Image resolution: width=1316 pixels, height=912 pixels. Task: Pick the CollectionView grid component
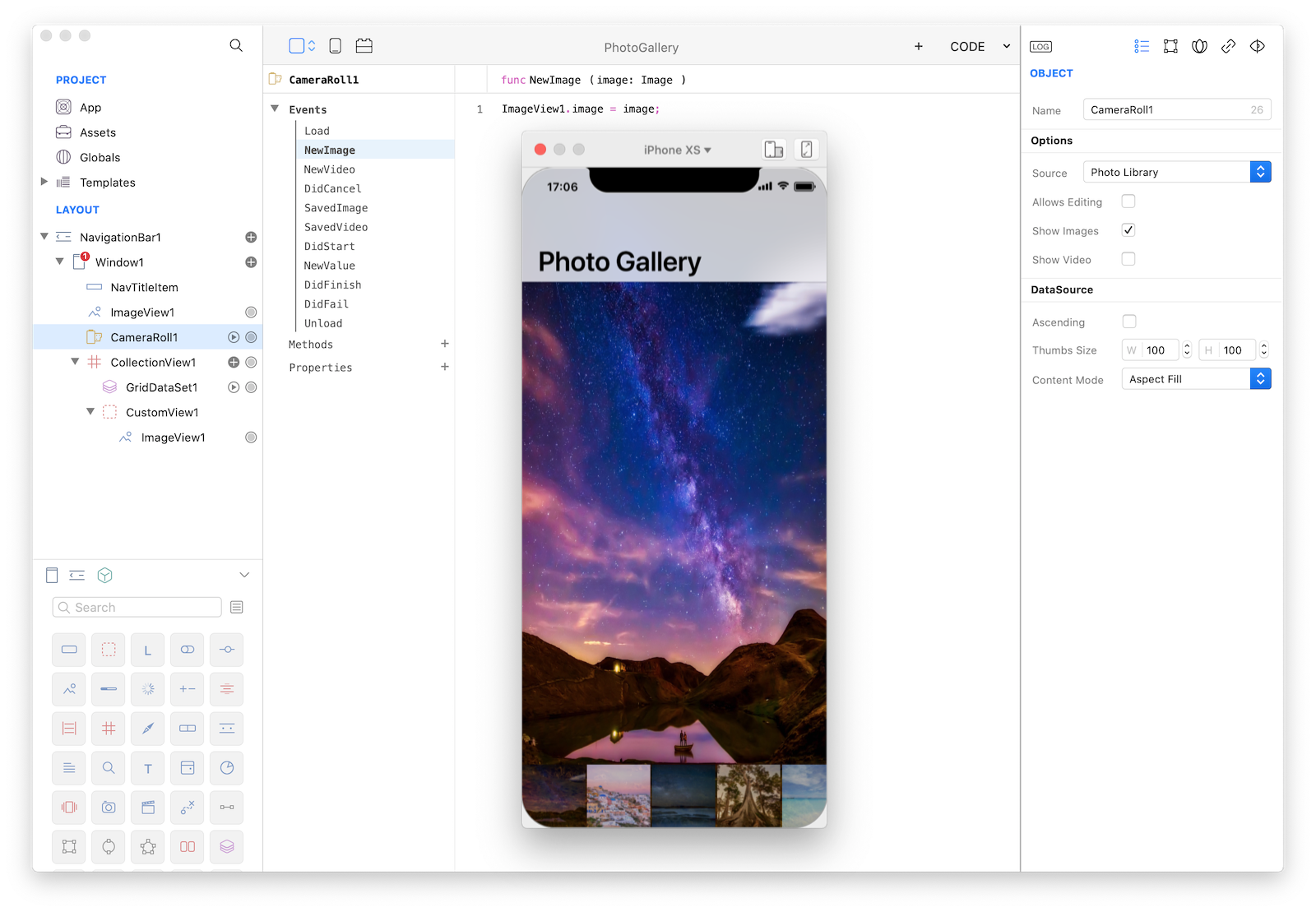pyautogui.click(x=109, y=729)
